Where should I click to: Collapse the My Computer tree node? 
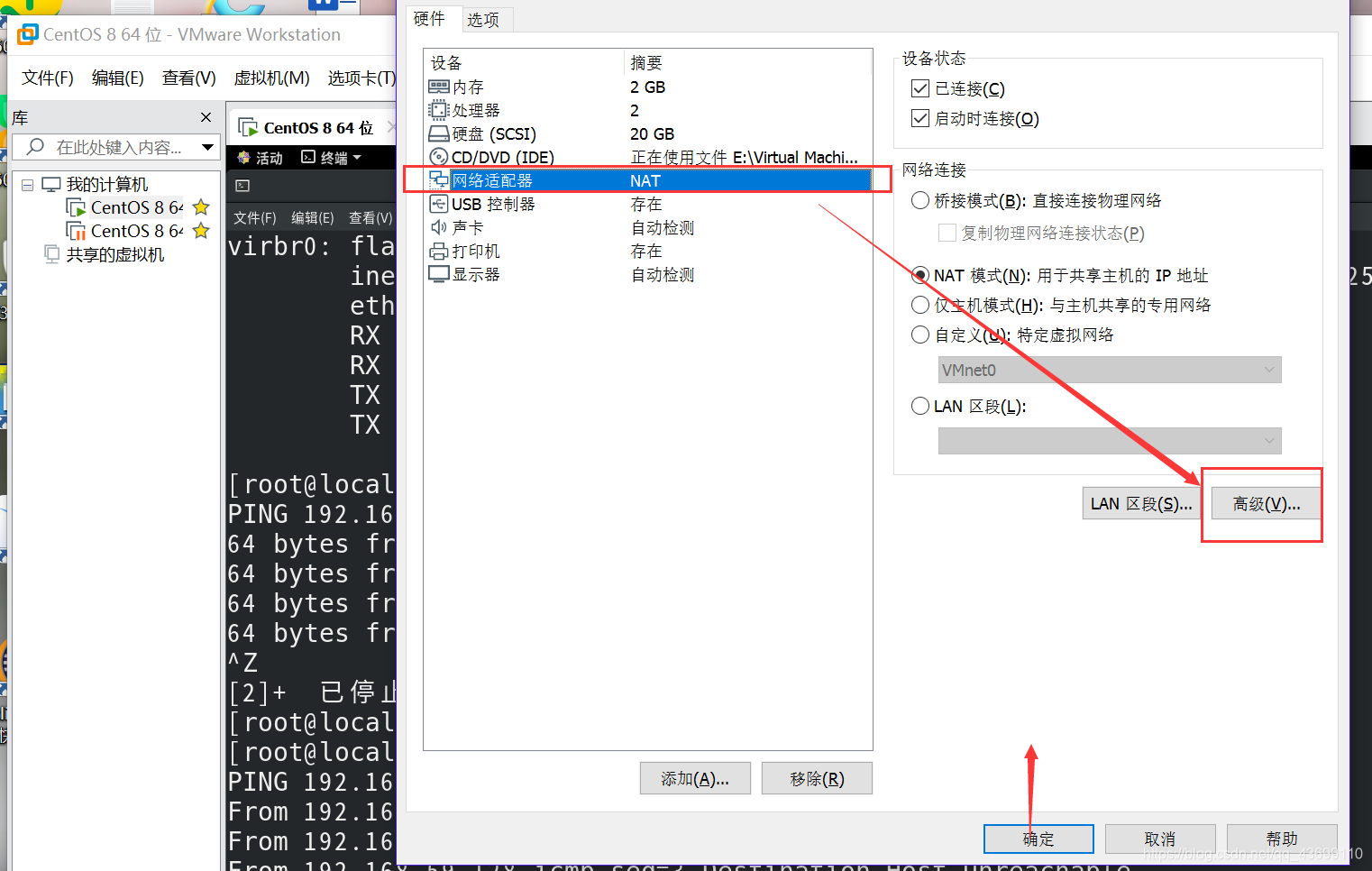click(x=28, y=185)
